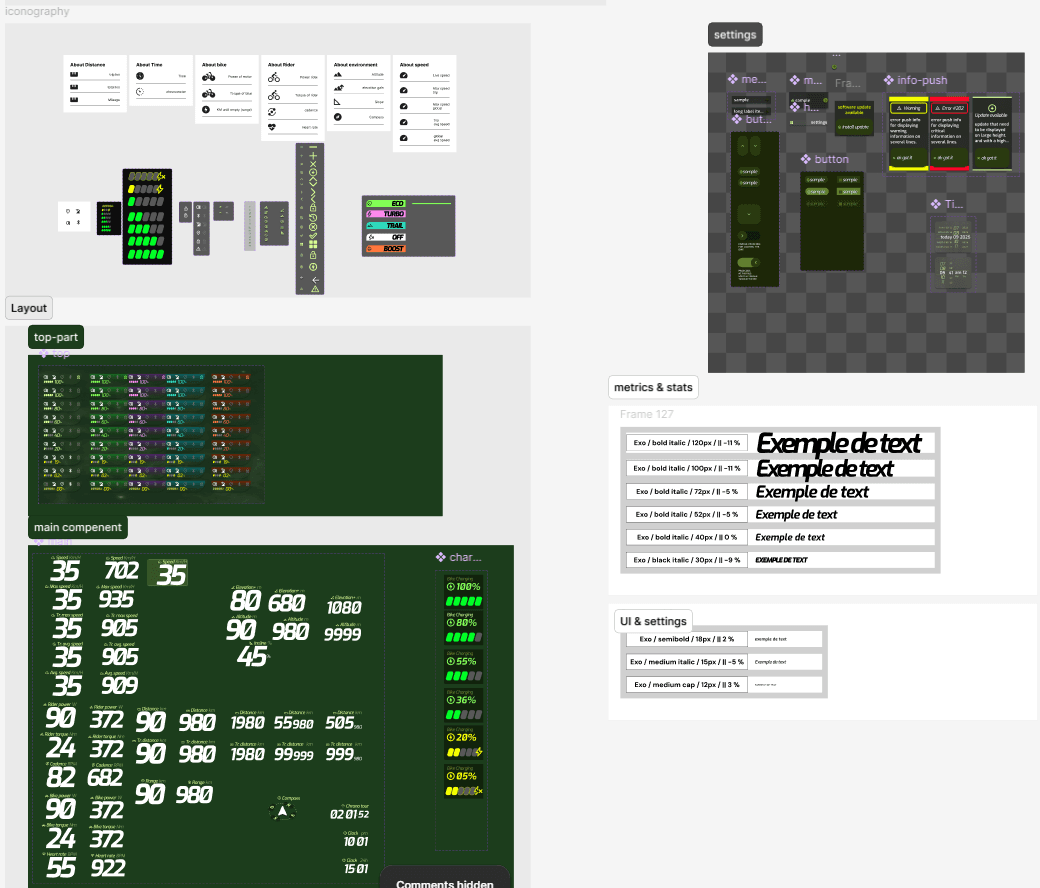Select the top-part variants grid thumbnail
The image size is (1040, 888).
click(x=151, y=434)
